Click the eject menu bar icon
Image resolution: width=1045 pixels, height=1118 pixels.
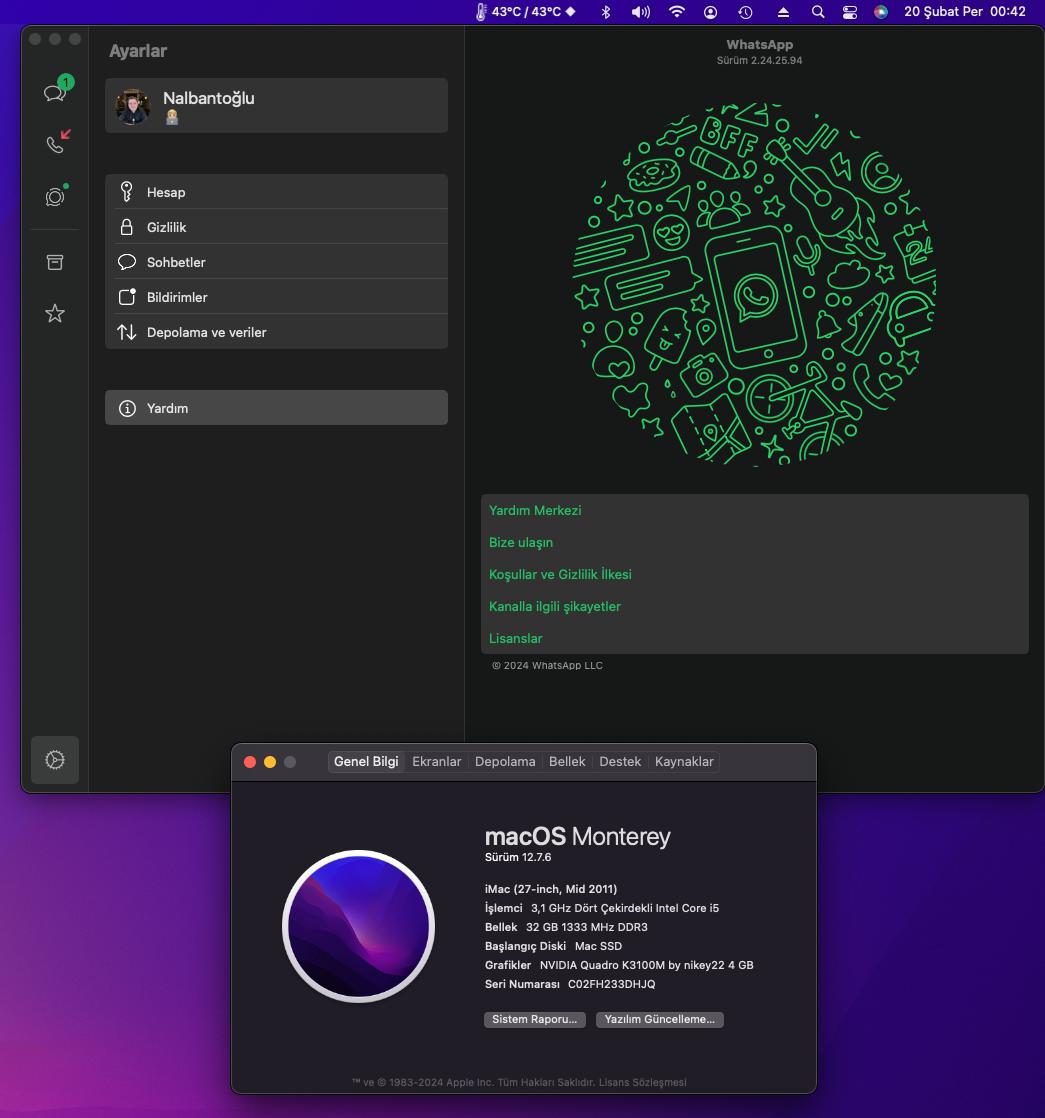(783, 11)
